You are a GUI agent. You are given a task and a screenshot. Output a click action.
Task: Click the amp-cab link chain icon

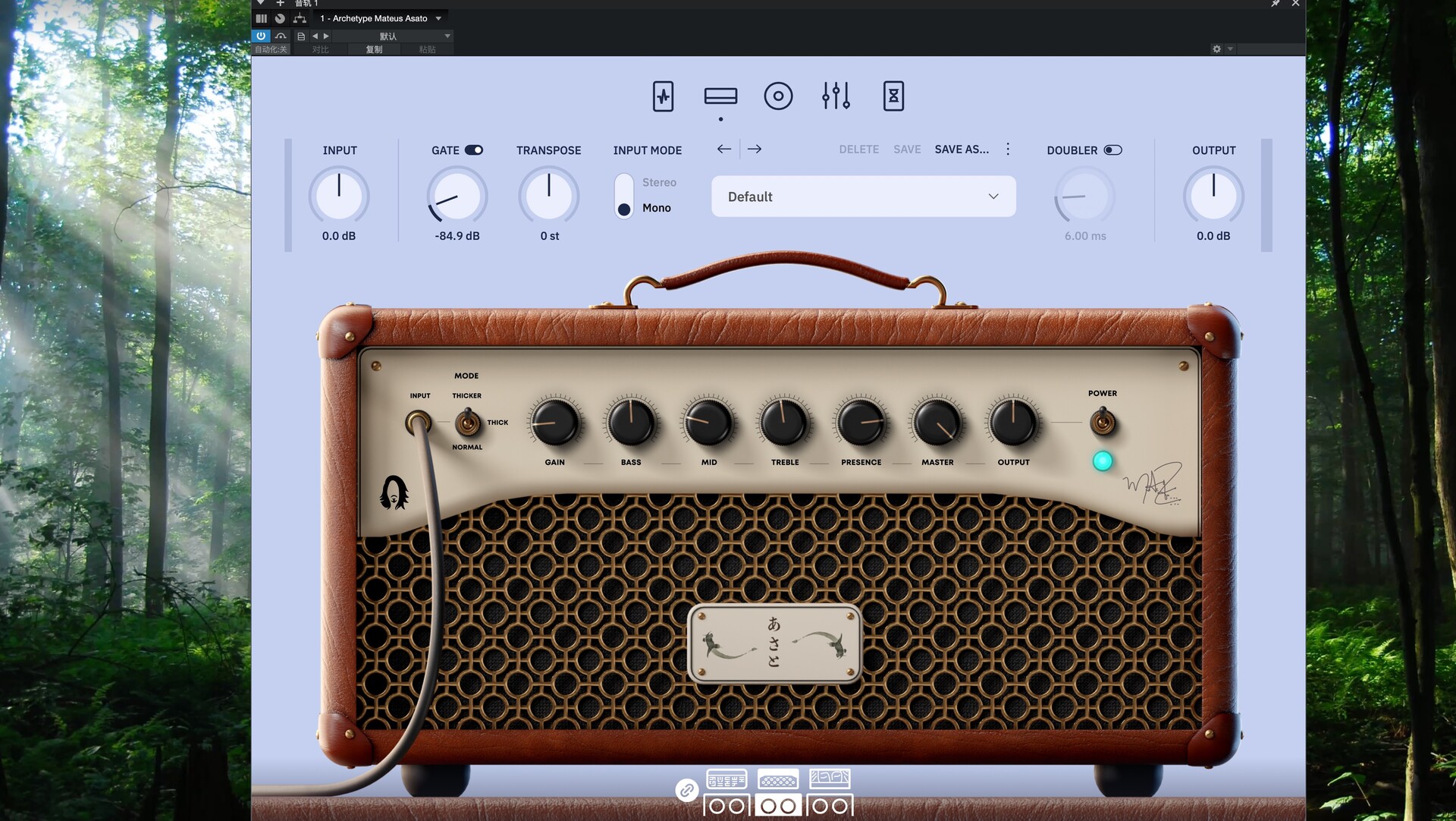(x=686, y=791)
